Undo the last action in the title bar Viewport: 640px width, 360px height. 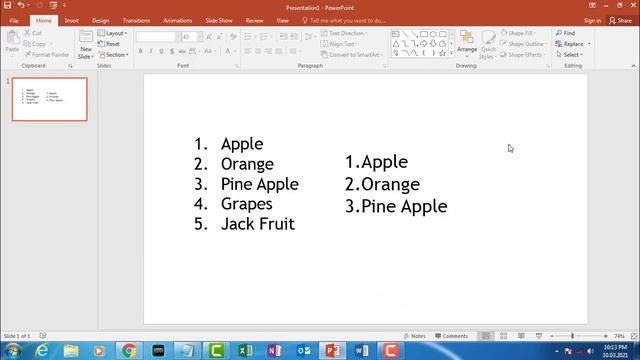tap(20, 5)
